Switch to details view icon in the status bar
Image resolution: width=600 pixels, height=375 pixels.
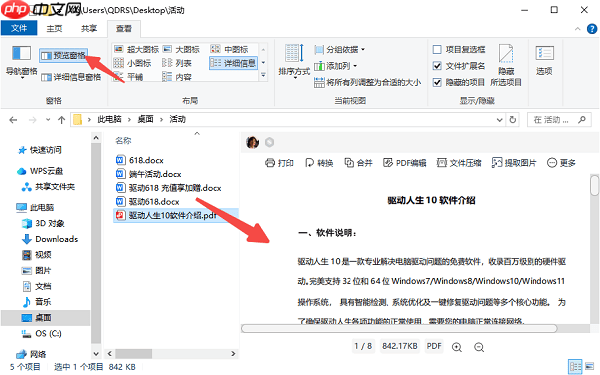[575, 367]
